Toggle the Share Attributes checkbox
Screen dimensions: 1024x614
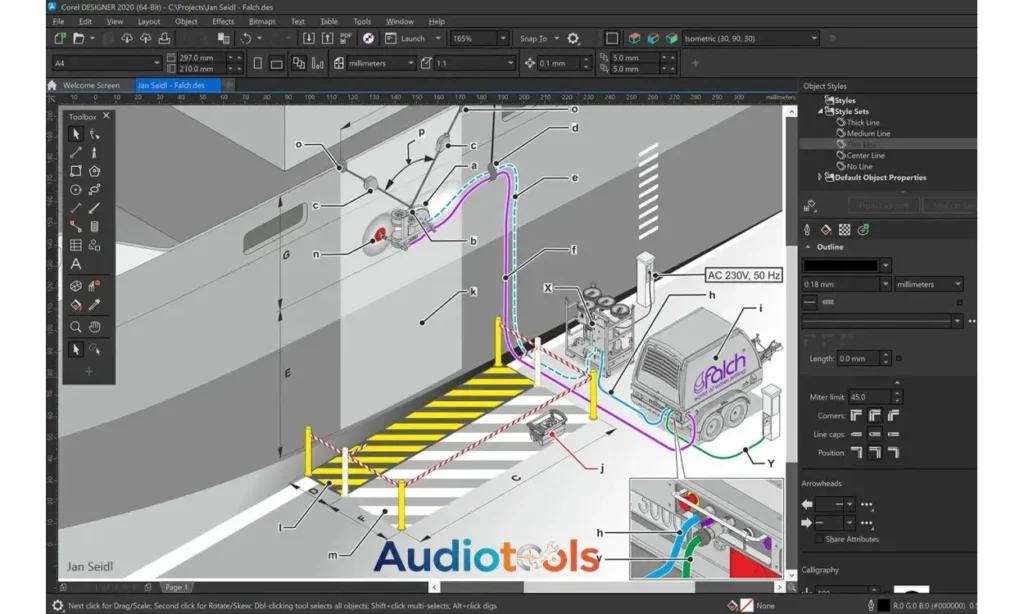(x=819, y=538)
